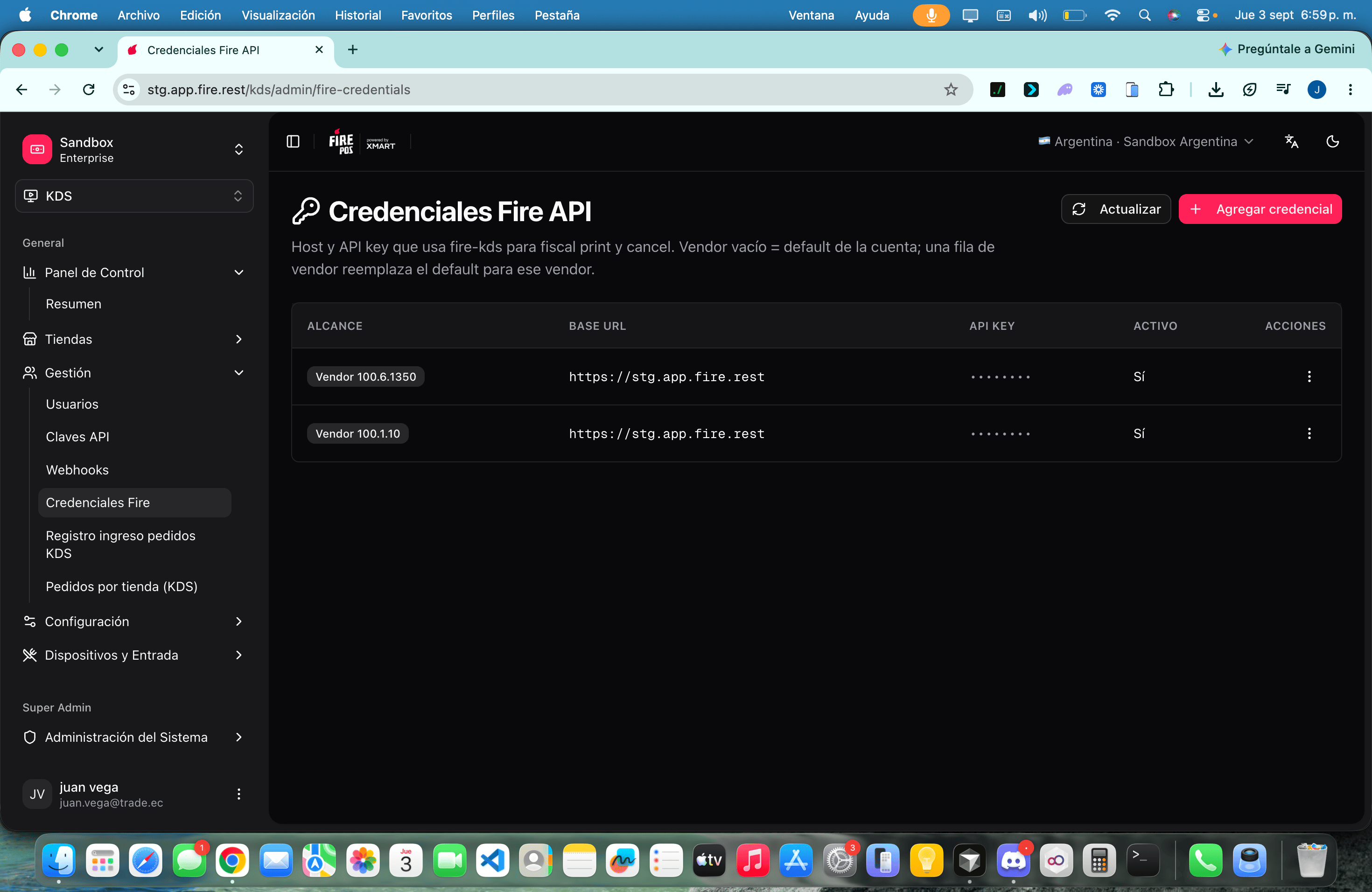Open the KDS module dropdown
1372x892 pixels.
pos(134,196)
